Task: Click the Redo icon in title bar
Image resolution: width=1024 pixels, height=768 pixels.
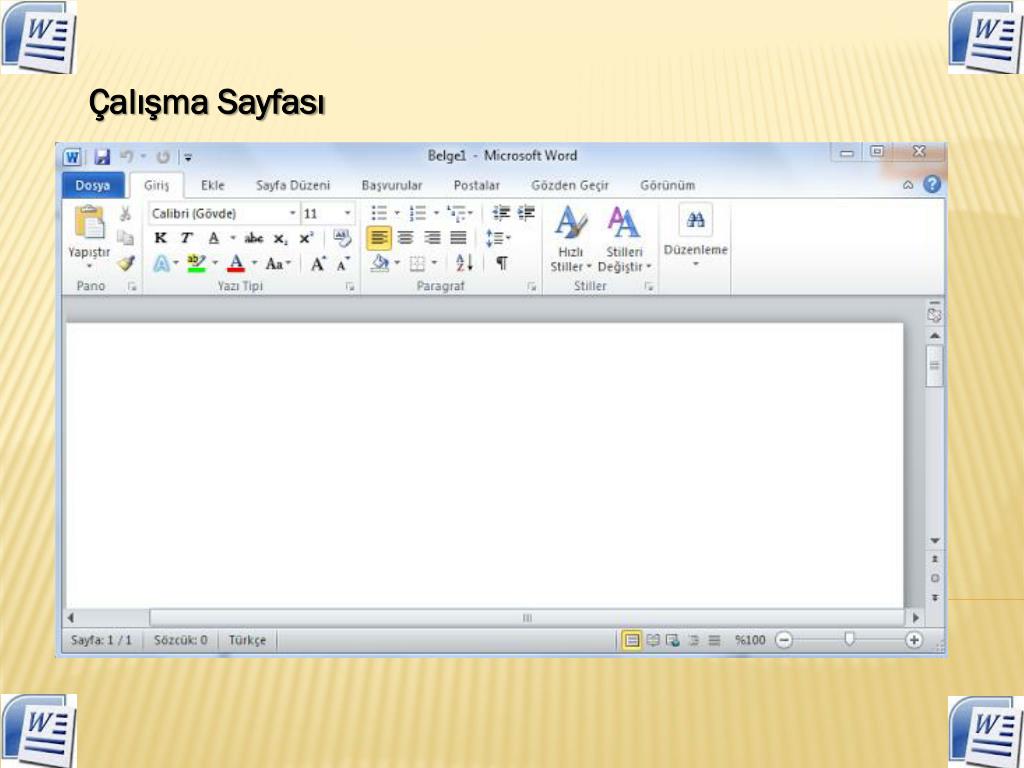Action: point(163,157)
